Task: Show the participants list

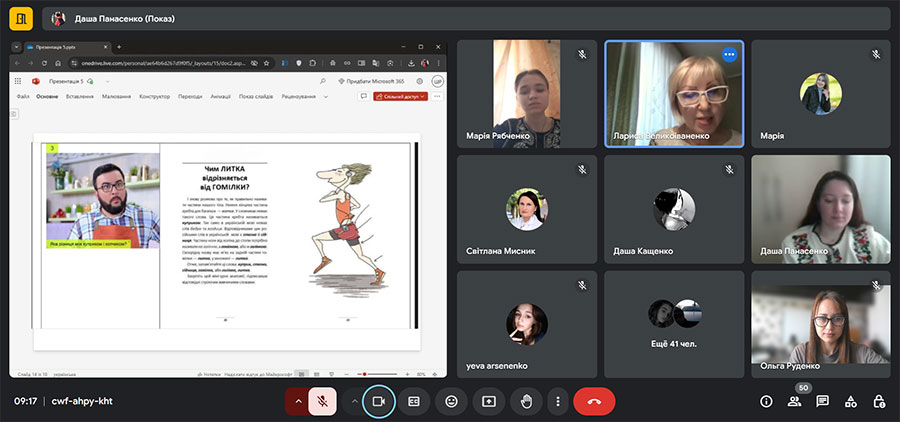Action: [794, 401]
